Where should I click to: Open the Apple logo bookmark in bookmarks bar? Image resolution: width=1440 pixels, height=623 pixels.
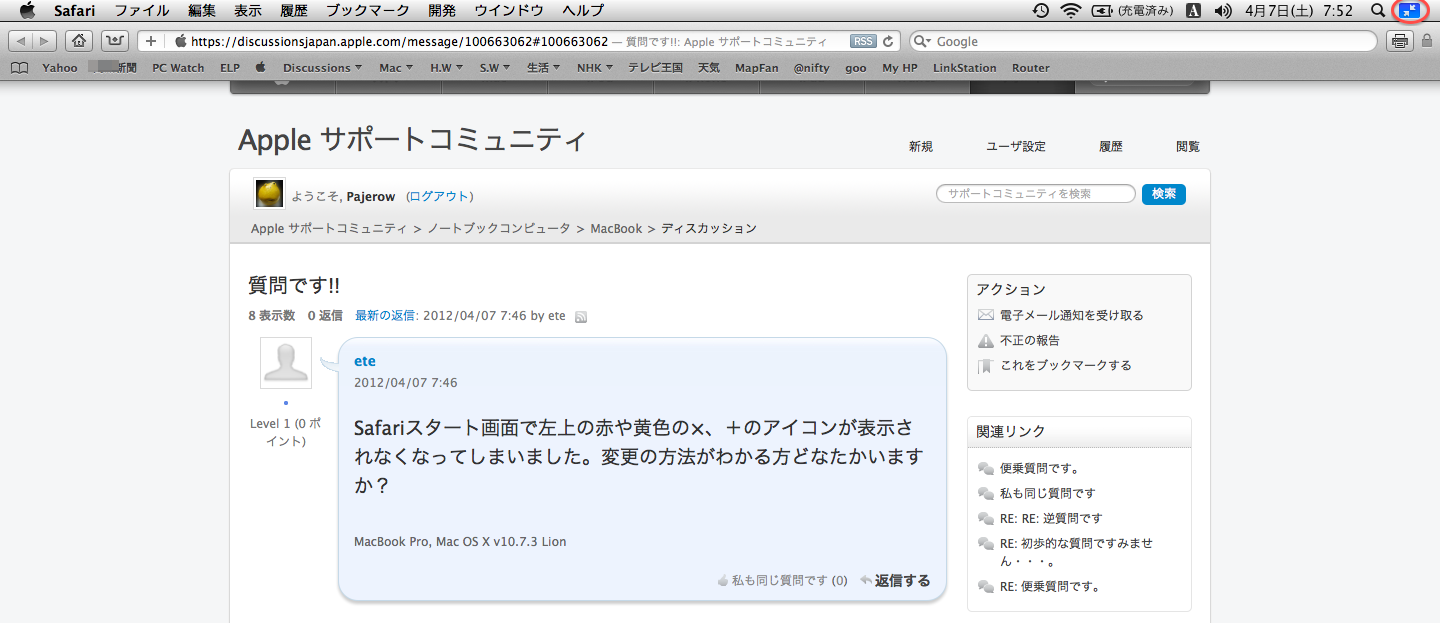pyautogui.click(x=261, y=67)
